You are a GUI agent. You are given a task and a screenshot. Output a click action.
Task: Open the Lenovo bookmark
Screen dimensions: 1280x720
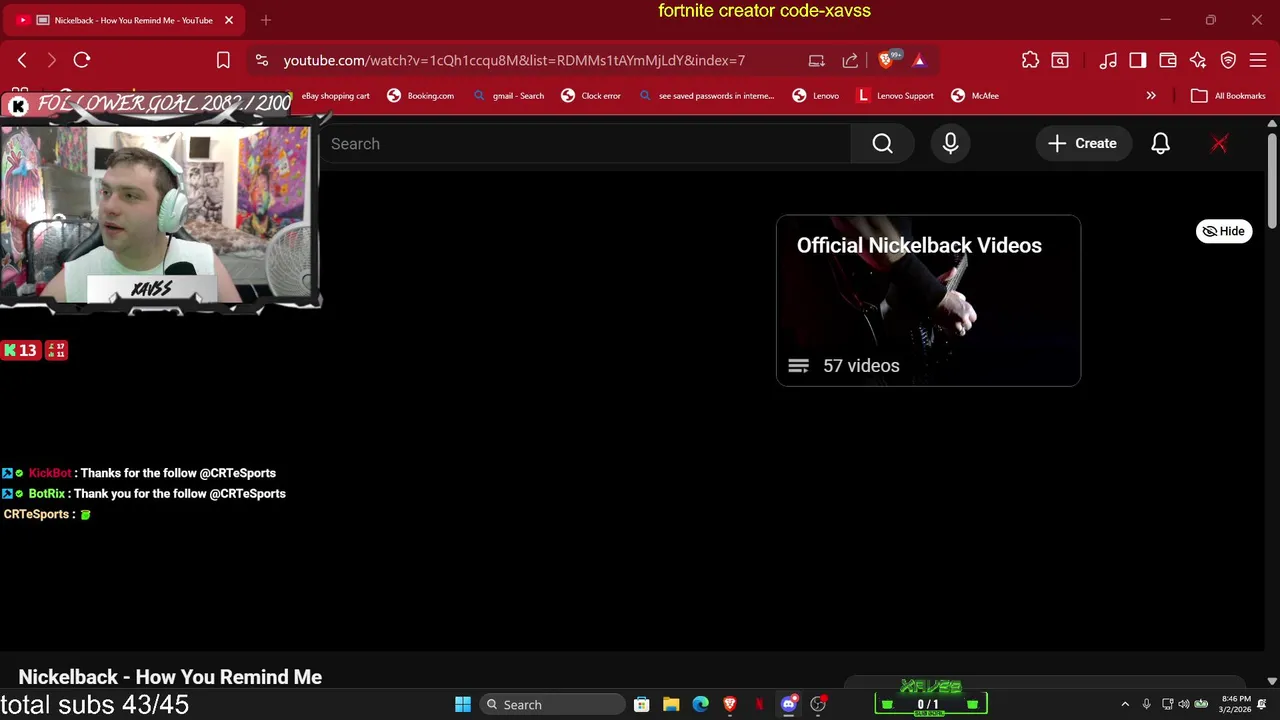[816, 96]
